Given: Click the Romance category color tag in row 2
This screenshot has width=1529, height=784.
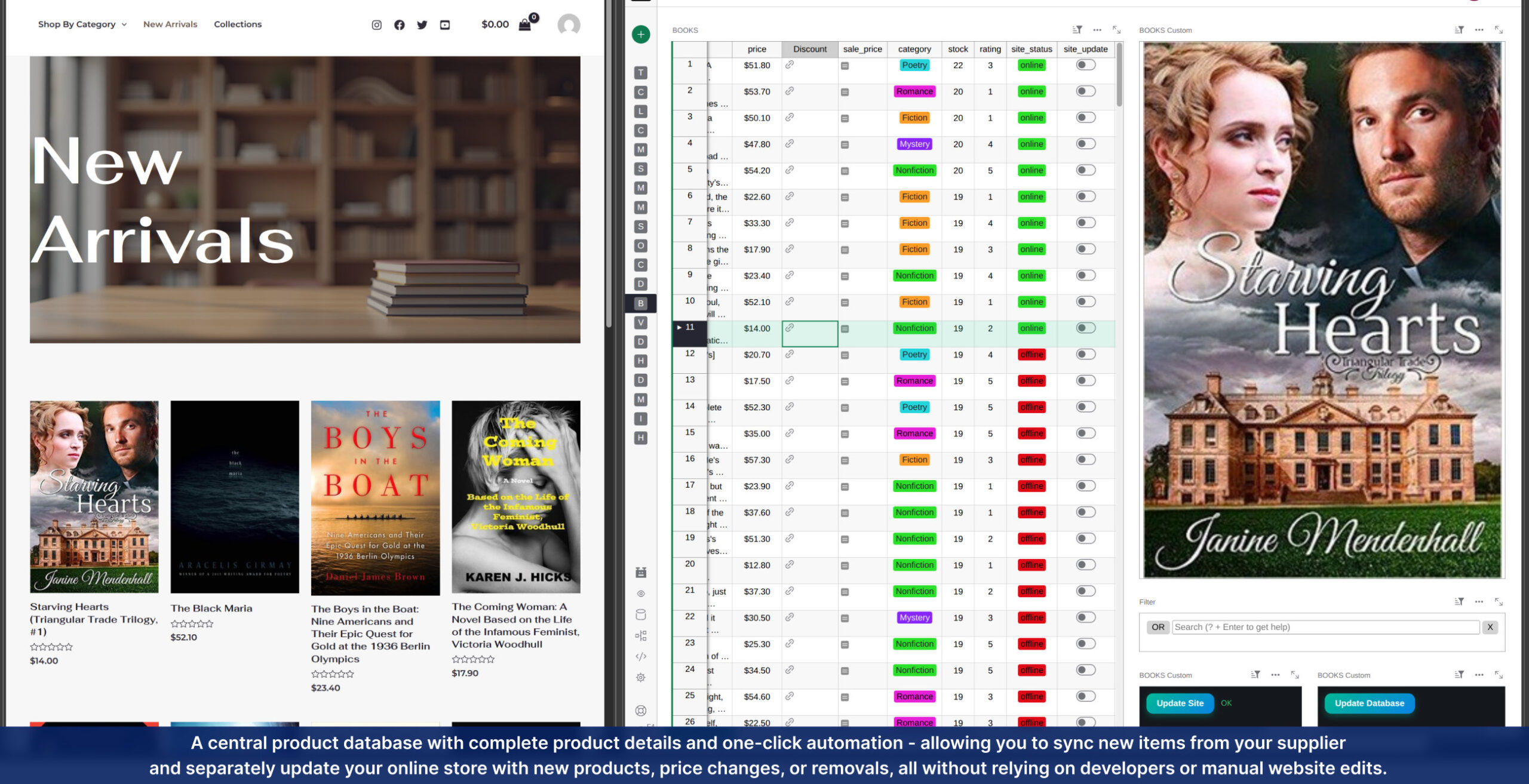Looking at the screenshot, I should tap(914, 91).
